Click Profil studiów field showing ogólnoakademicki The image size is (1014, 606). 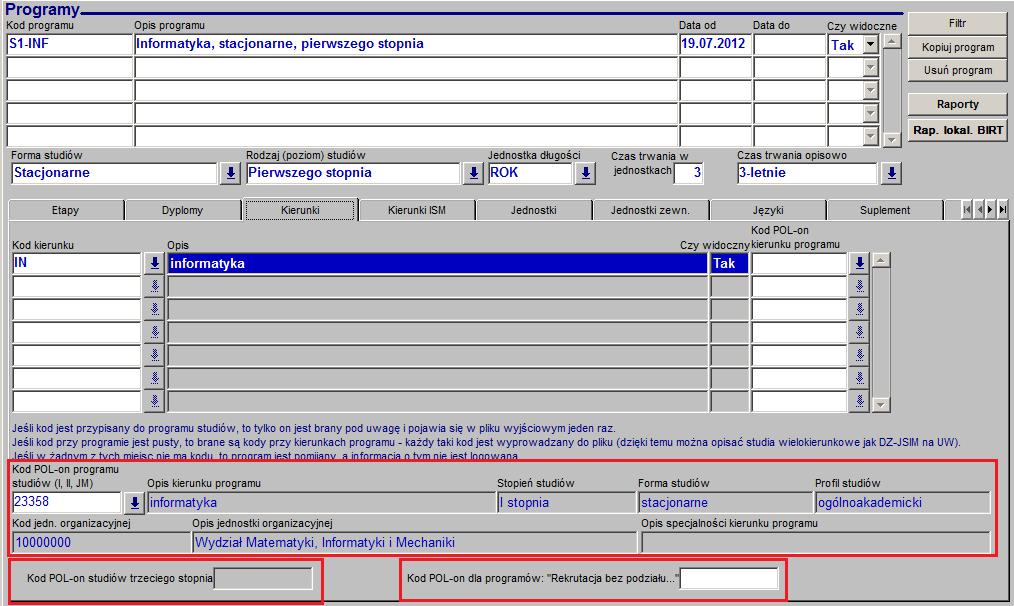[902, 503]
